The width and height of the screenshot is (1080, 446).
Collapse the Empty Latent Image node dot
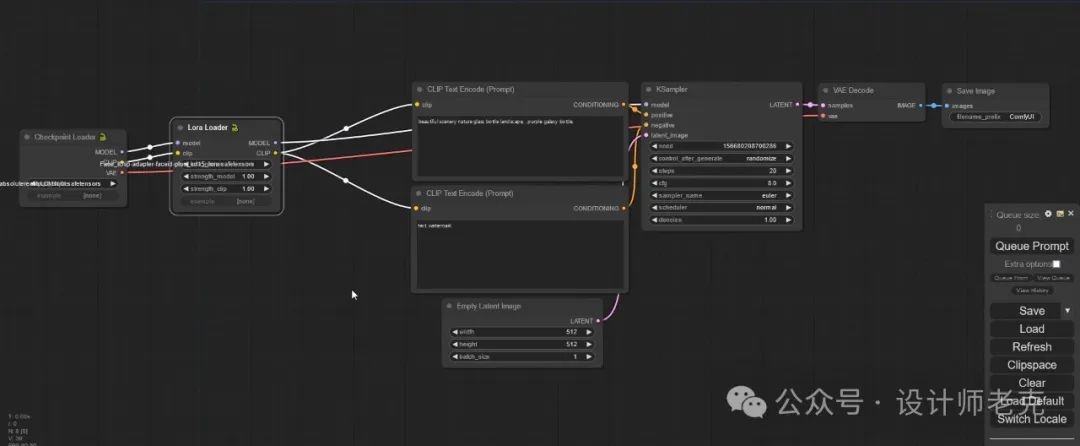(x=449, y=306)
